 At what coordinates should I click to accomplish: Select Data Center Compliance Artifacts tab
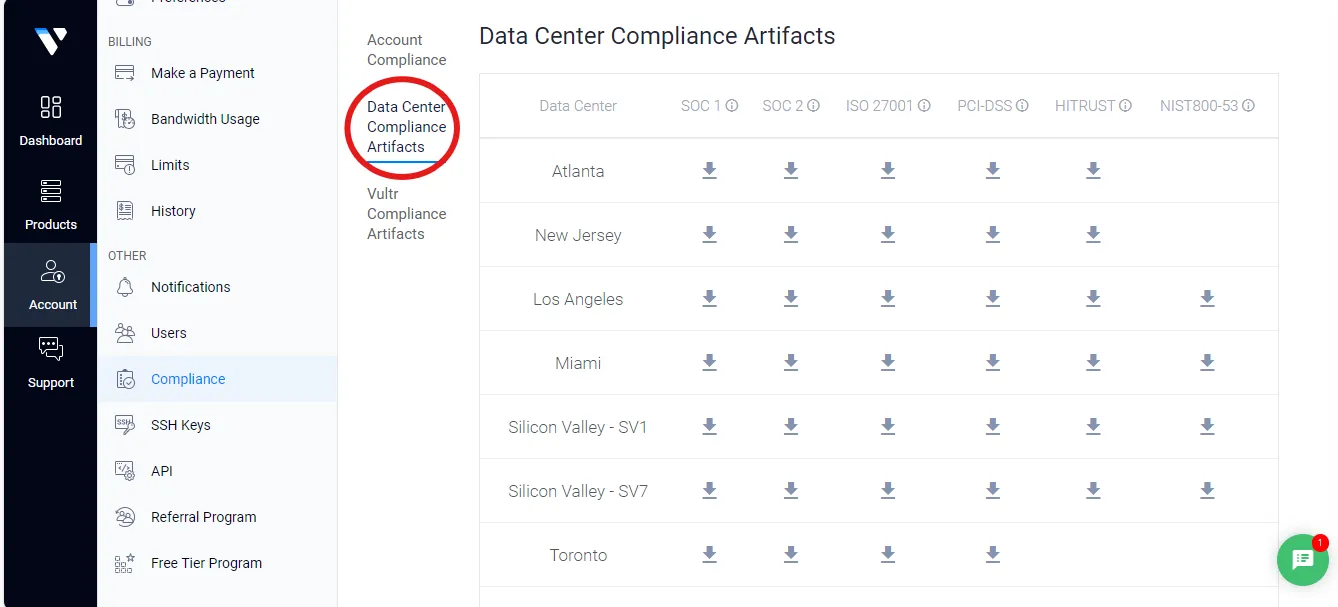point(406,127)
